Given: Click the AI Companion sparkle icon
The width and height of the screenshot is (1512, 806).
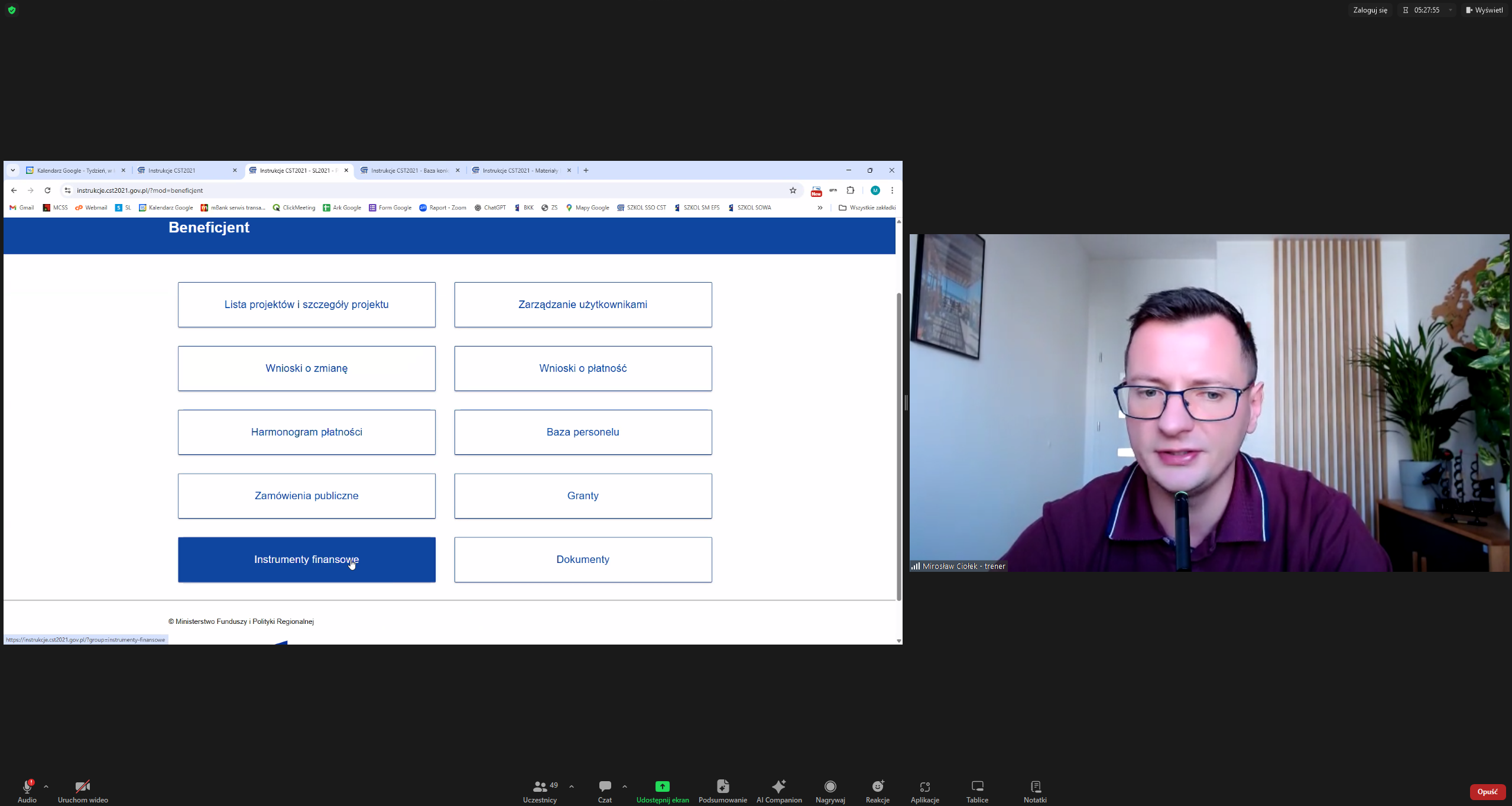Looking at the screenshot, I should click(x=778, y=786).
